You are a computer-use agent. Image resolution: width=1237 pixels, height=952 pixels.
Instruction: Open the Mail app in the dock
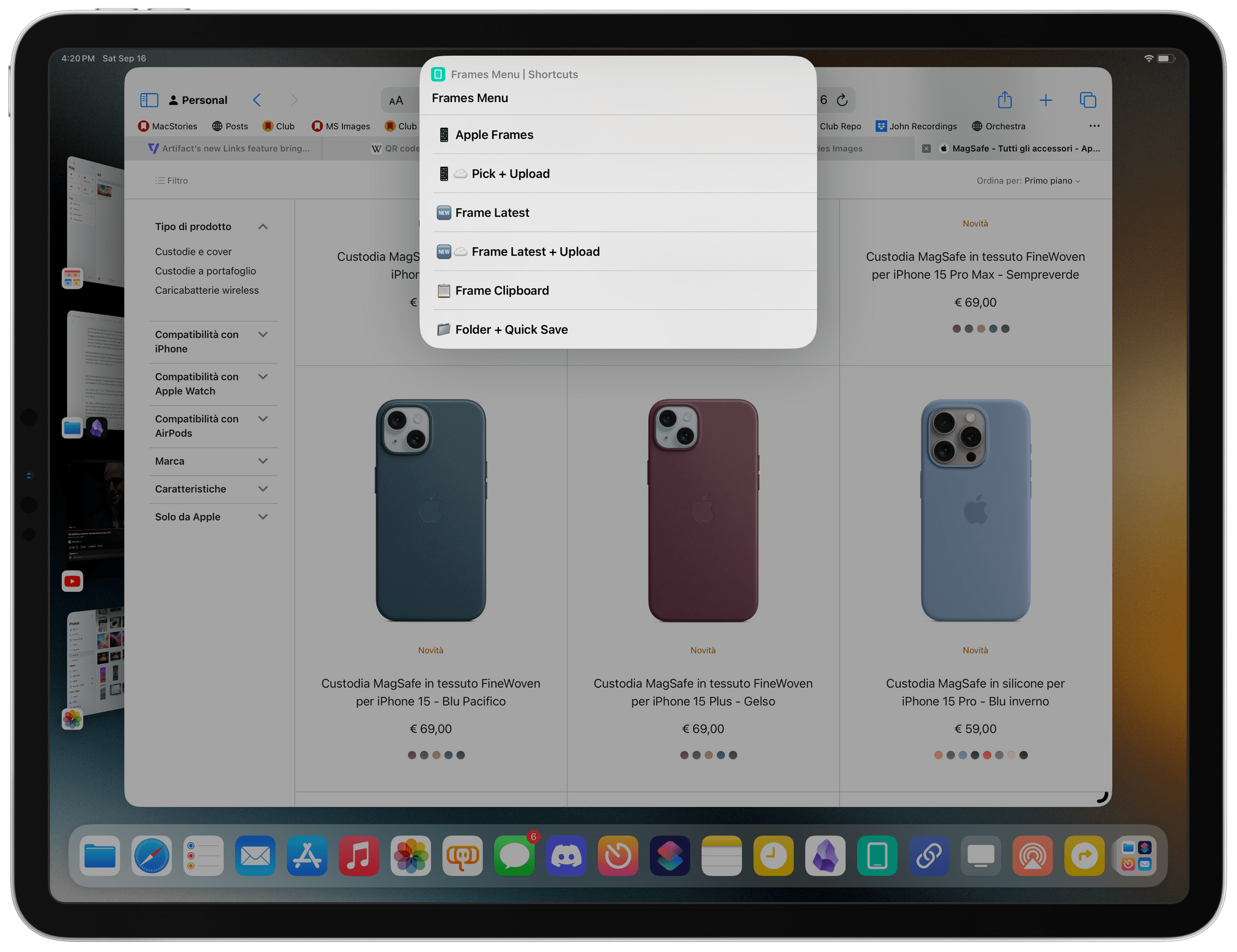click(255, 855)
